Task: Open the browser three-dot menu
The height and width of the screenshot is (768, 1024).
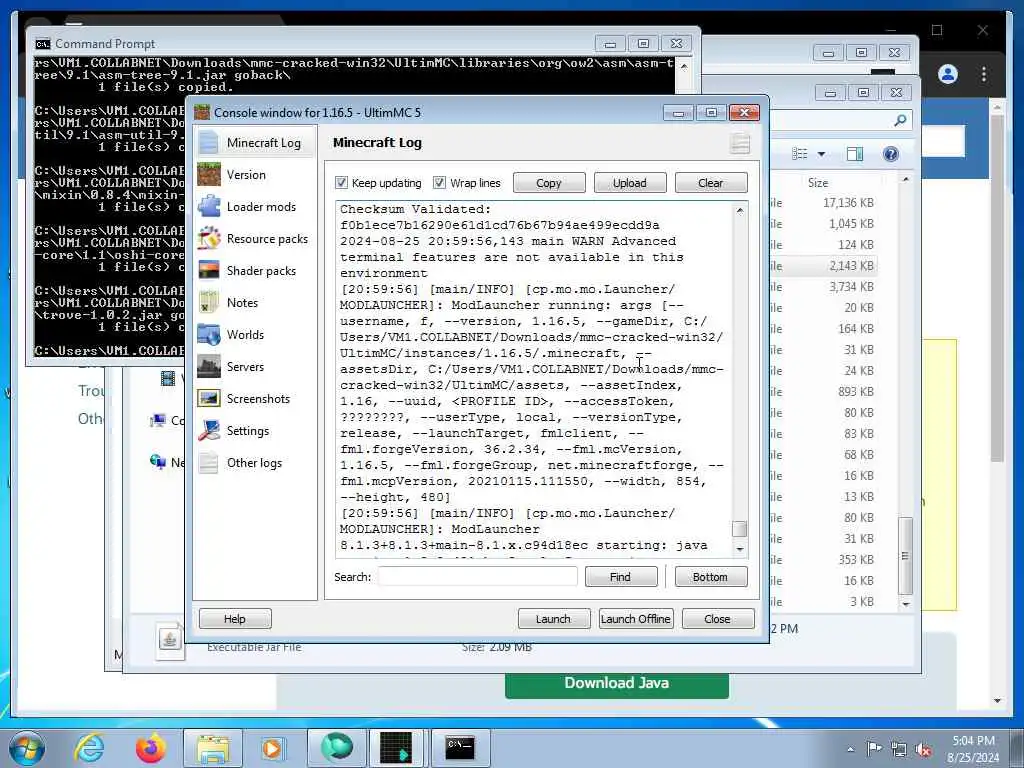Action: point(984,74)
